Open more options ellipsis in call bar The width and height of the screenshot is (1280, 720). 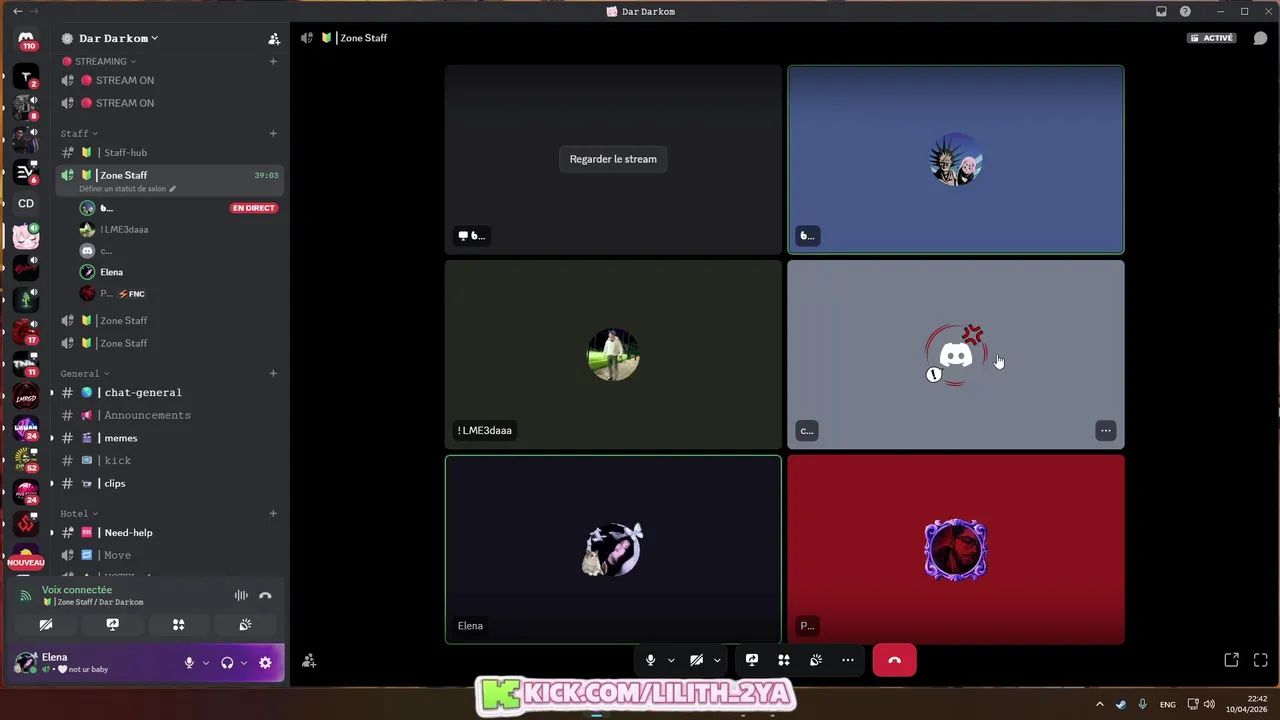848,660
